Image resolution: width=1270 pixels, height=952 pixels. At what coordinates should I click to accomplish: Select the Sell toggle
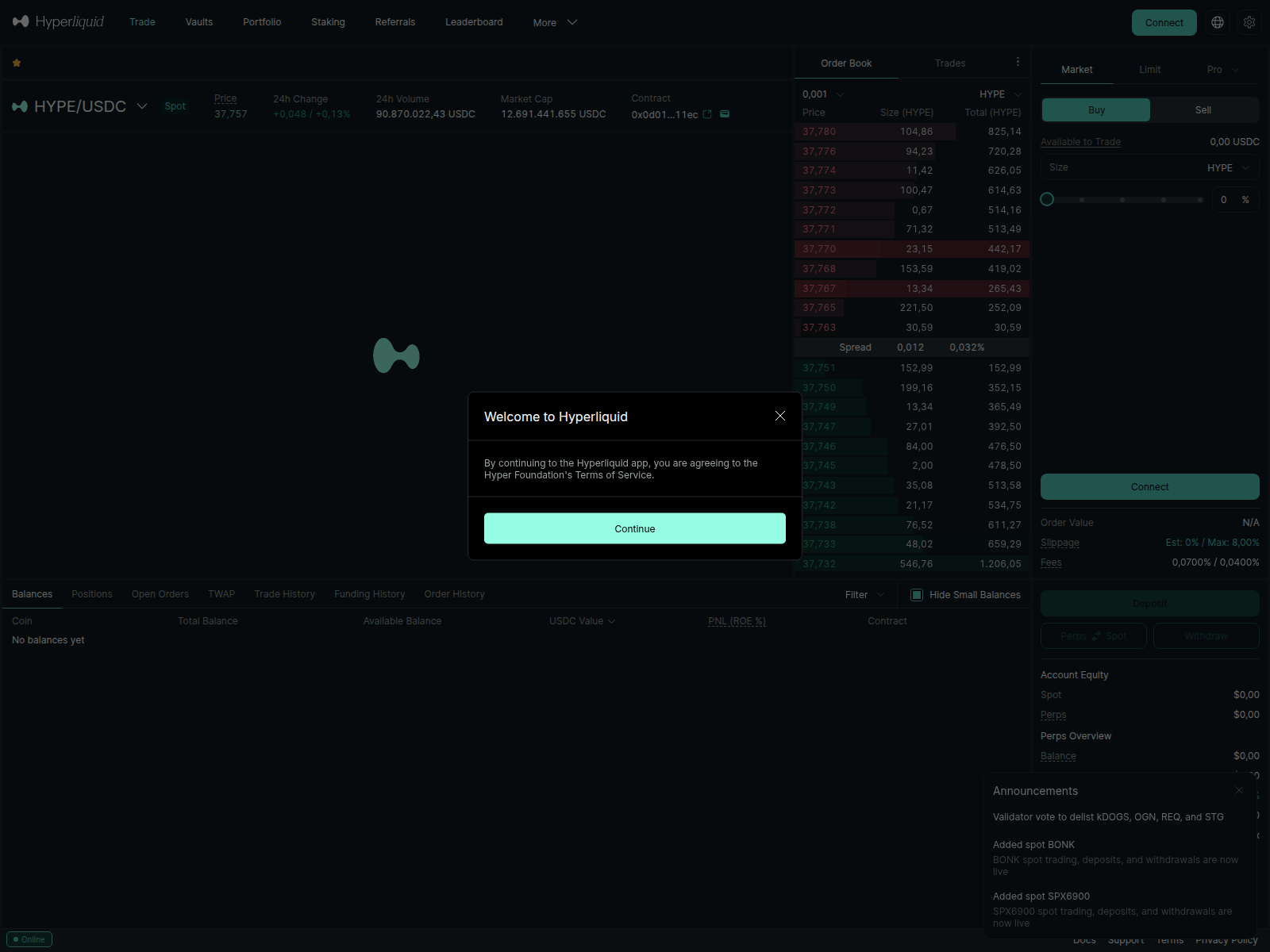(x=1203, y=110)
